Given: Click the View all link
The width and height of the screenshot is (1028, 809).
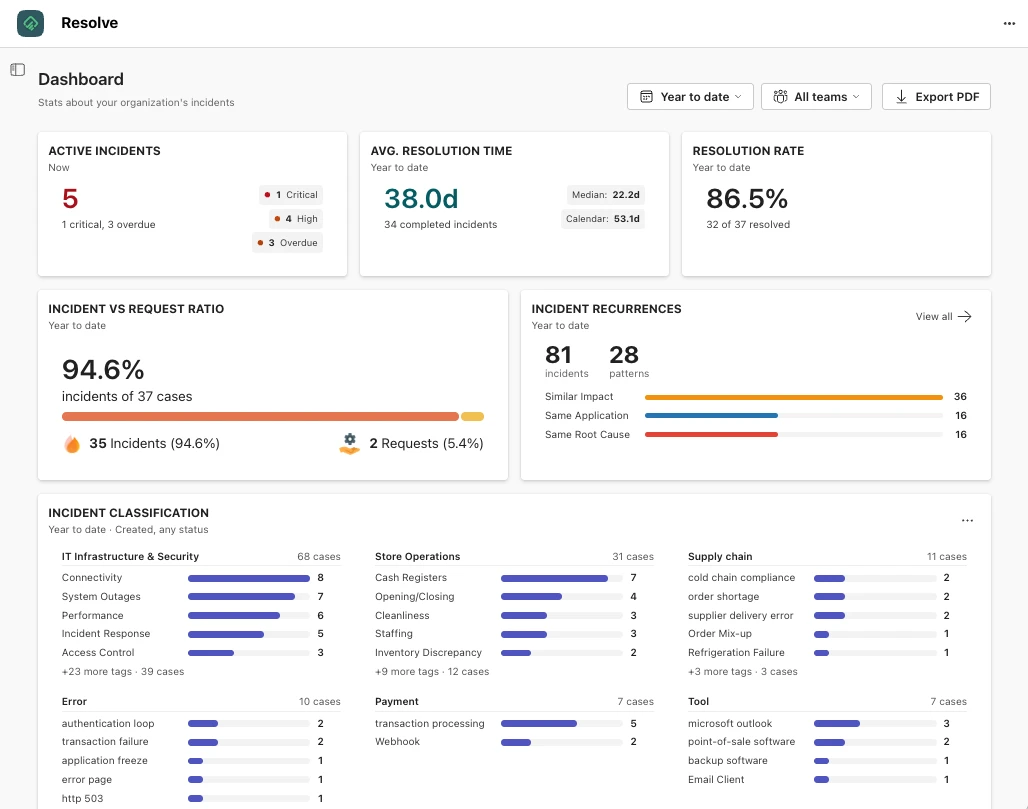Looking at the screenshot, I should (943, 317).
